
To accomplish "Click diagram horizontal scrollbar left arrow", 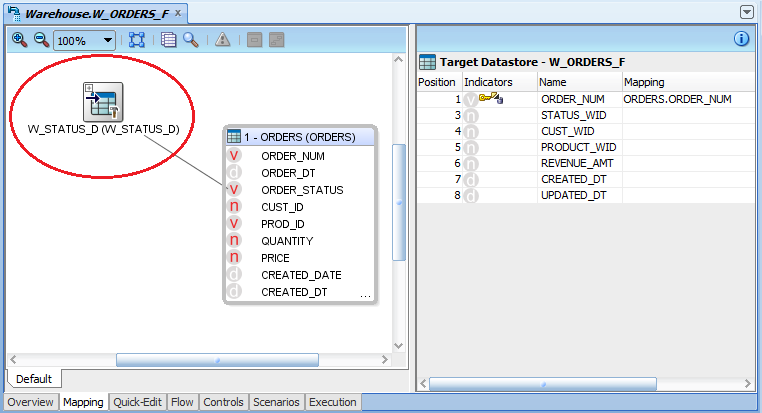I will click(14, 360).
